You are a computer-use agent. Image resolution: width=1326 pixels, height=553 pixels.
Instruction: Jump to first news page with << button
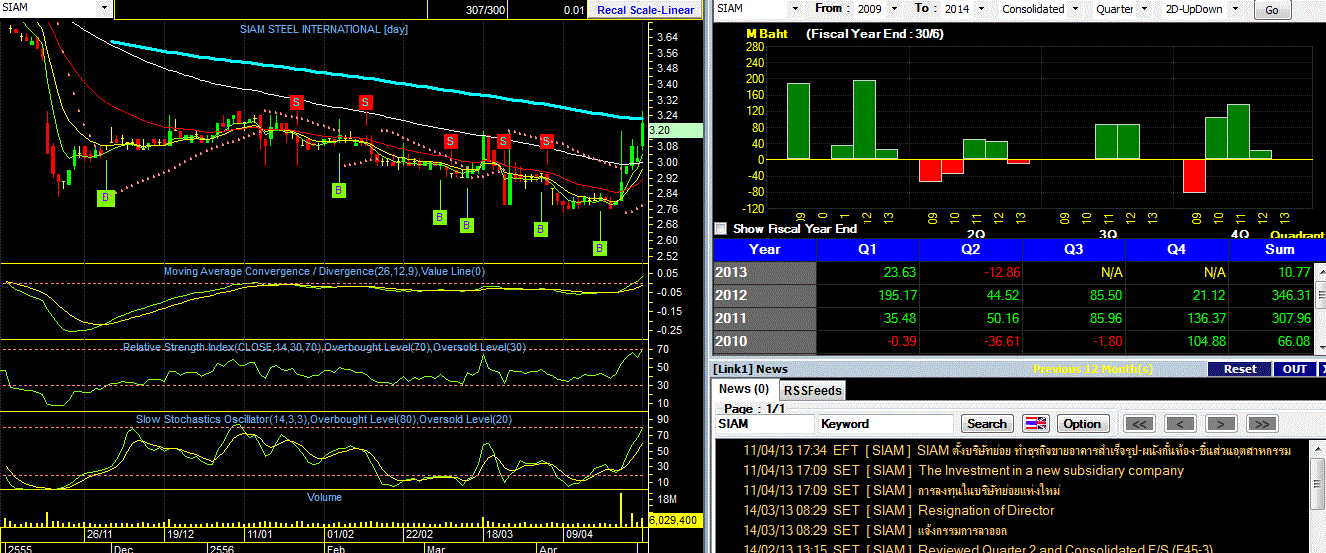tap(1140, 423)
